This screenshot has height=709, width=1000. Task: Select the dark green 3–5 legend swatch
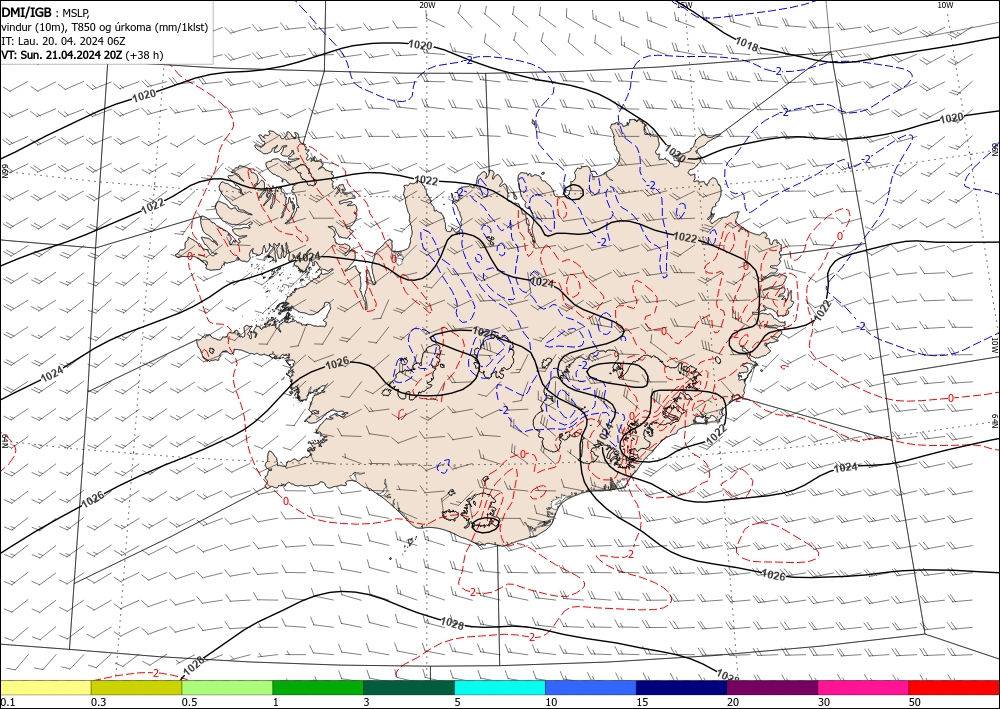coord(409,687)
